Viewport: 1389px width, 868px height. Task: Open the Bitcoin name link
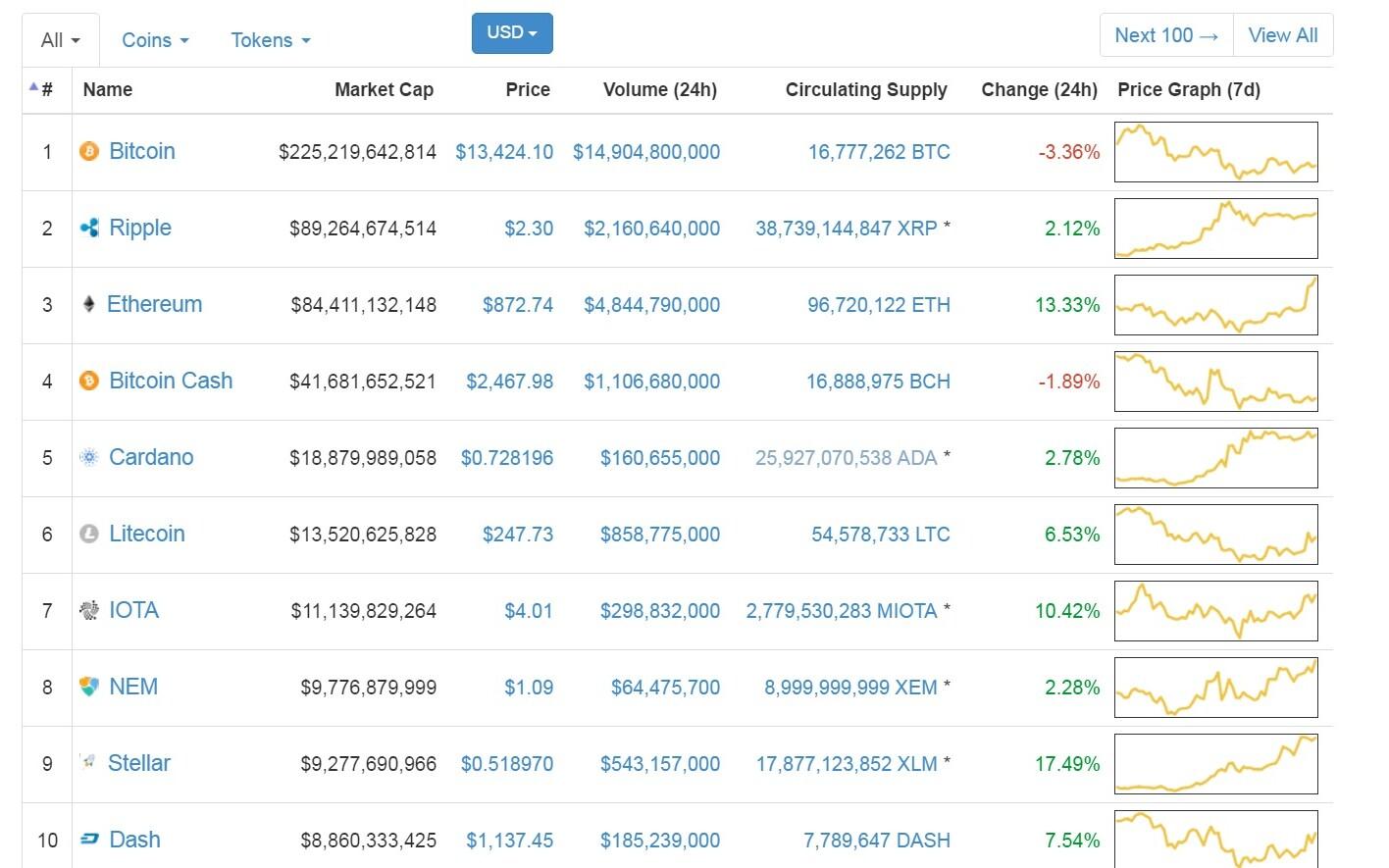coord(142,151)
